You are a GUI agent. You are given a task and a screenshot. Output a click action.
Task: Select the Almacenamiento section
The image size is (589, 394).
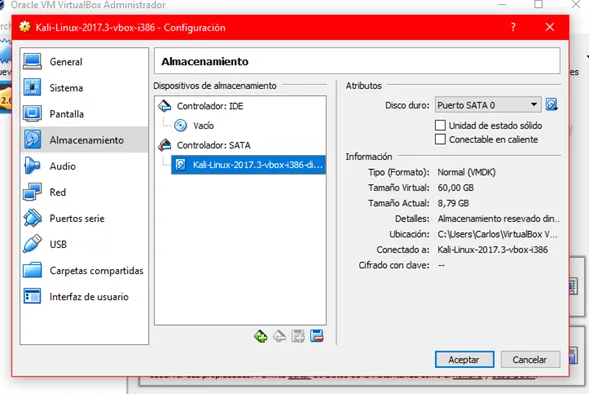(84, 140)
